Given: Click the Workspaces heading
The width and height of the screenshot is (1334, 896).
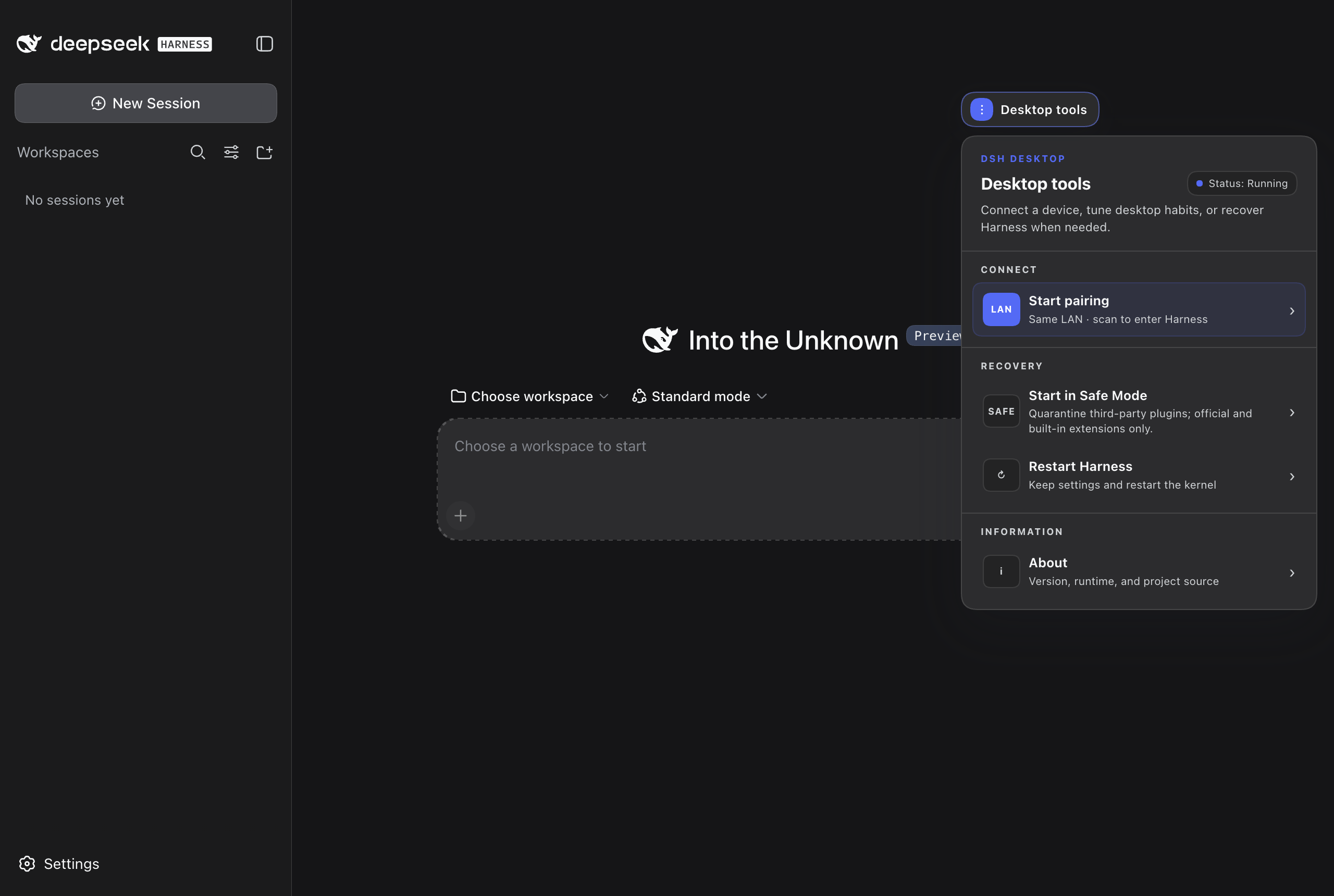Looking at the screenshot, I should pos(58,152).
